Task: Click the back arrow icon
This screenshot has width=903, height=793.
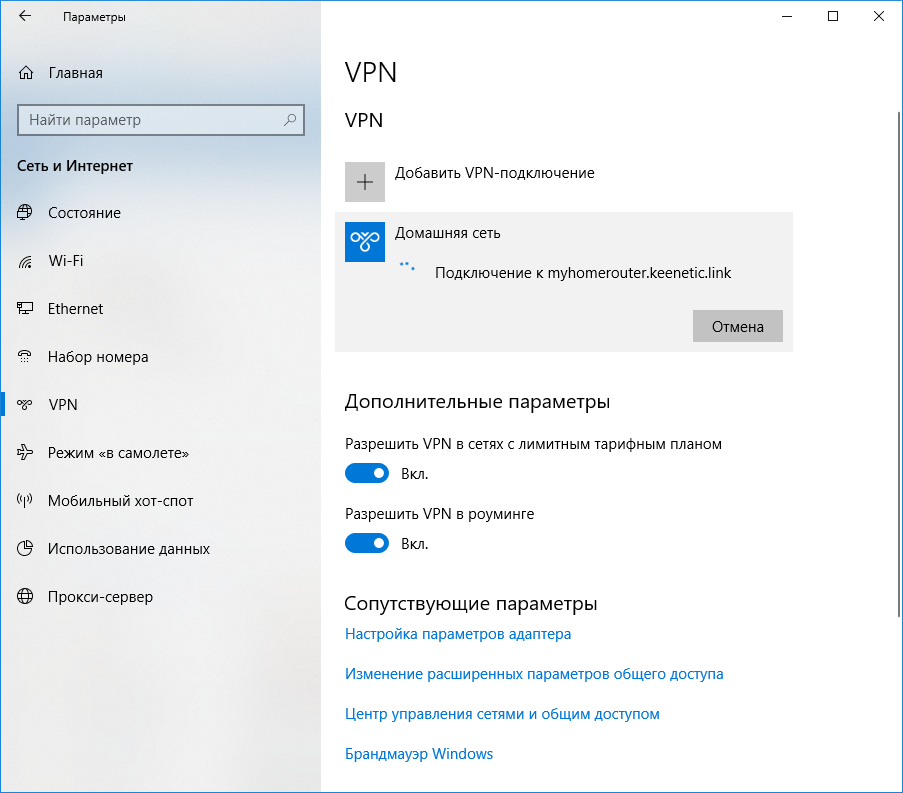Action: pos(25,17)
